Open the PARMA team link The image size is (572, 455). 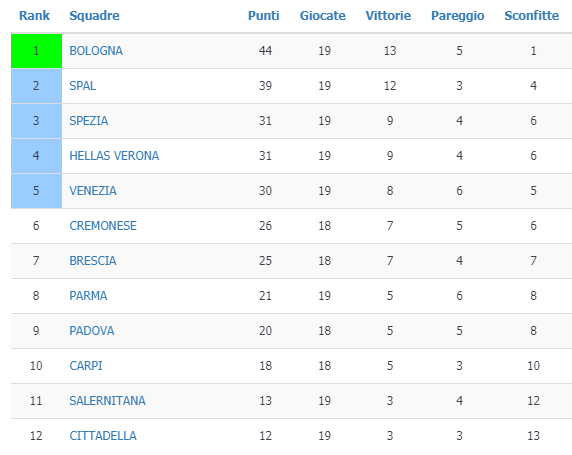[x=88, y=296]
